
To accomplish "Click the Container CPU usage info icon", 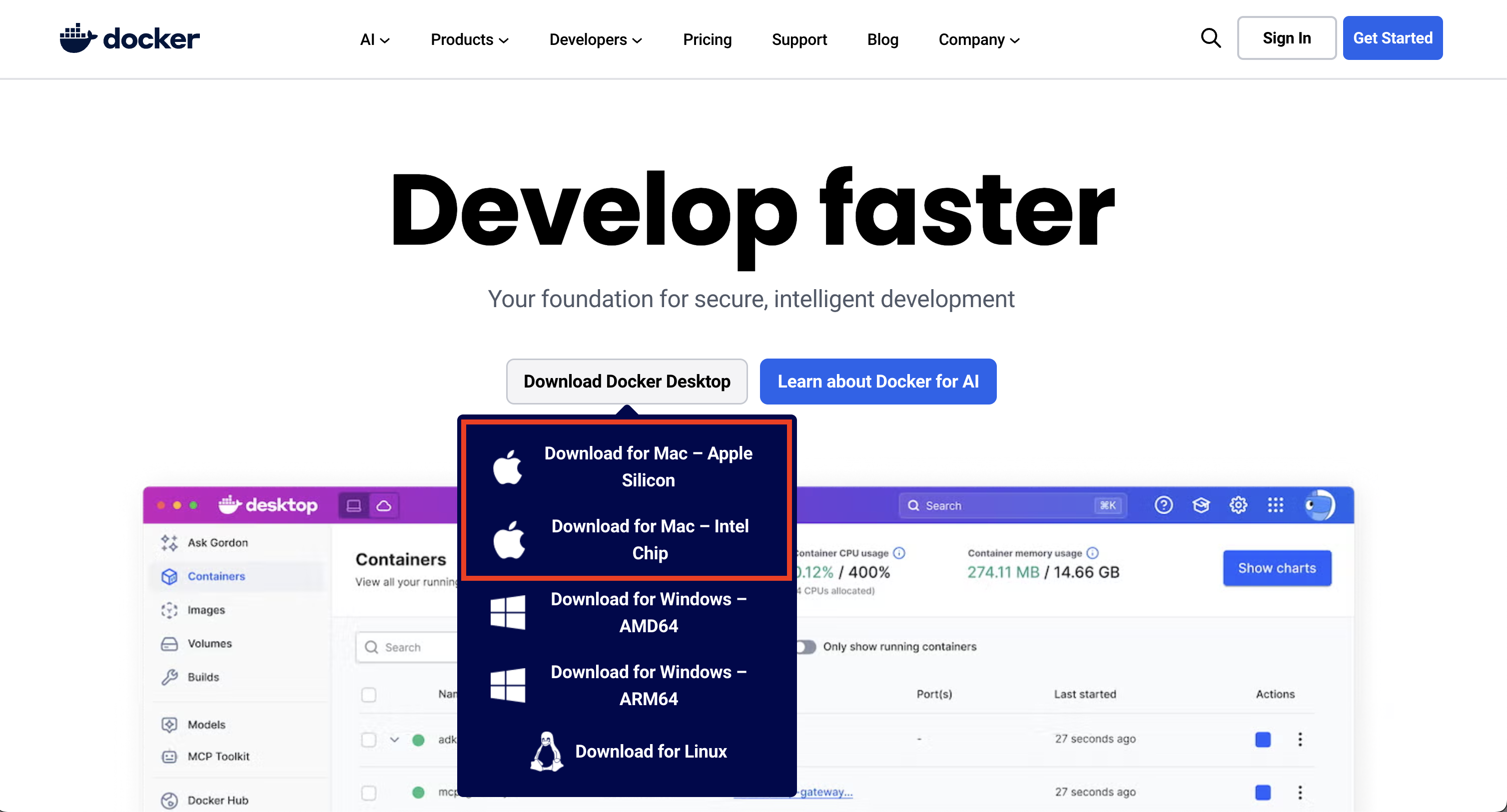I will point(899,553).
